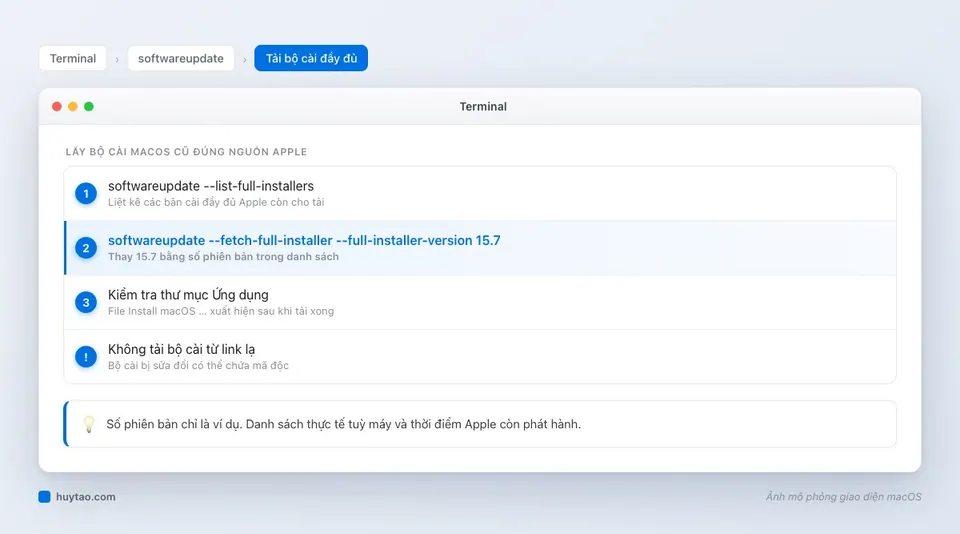Go to the softwareupdate breadcrumb
The image size is (960, 534).
click(181, 58)
